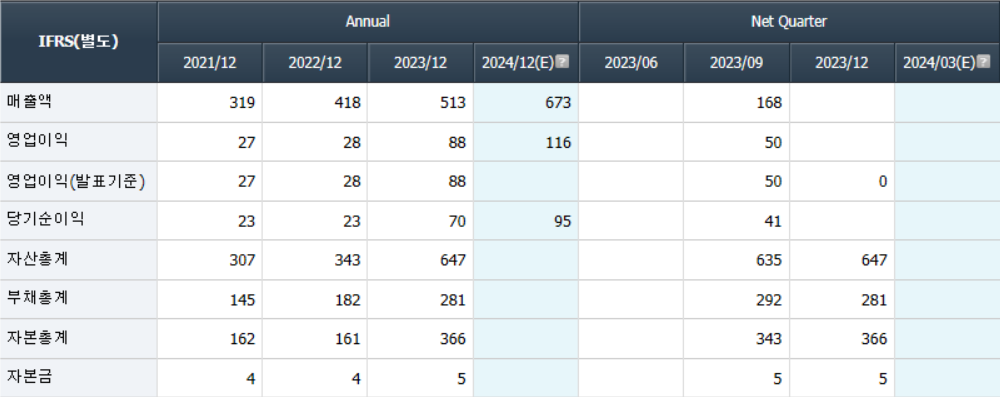Image resolution: width=1000 pixels, height=397 pixels.
Task: Select the Net Quarter header tab
Action: point(789,22)
